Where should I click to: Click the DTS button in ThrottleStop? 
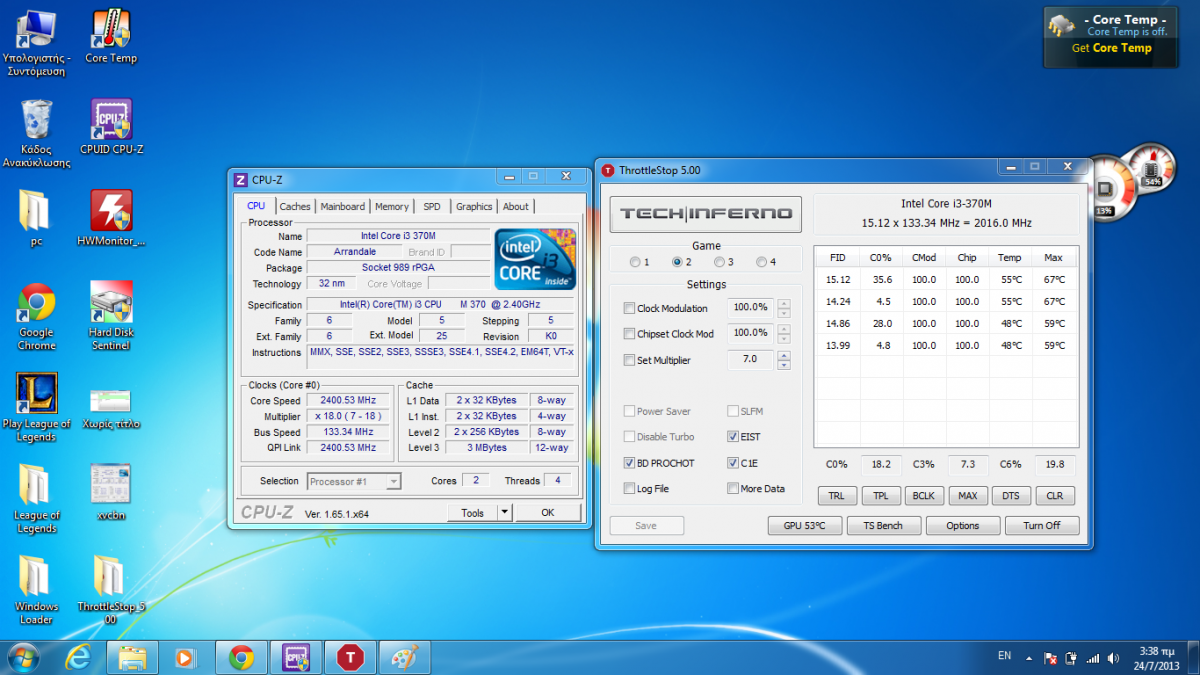(x=1011, y=496)
